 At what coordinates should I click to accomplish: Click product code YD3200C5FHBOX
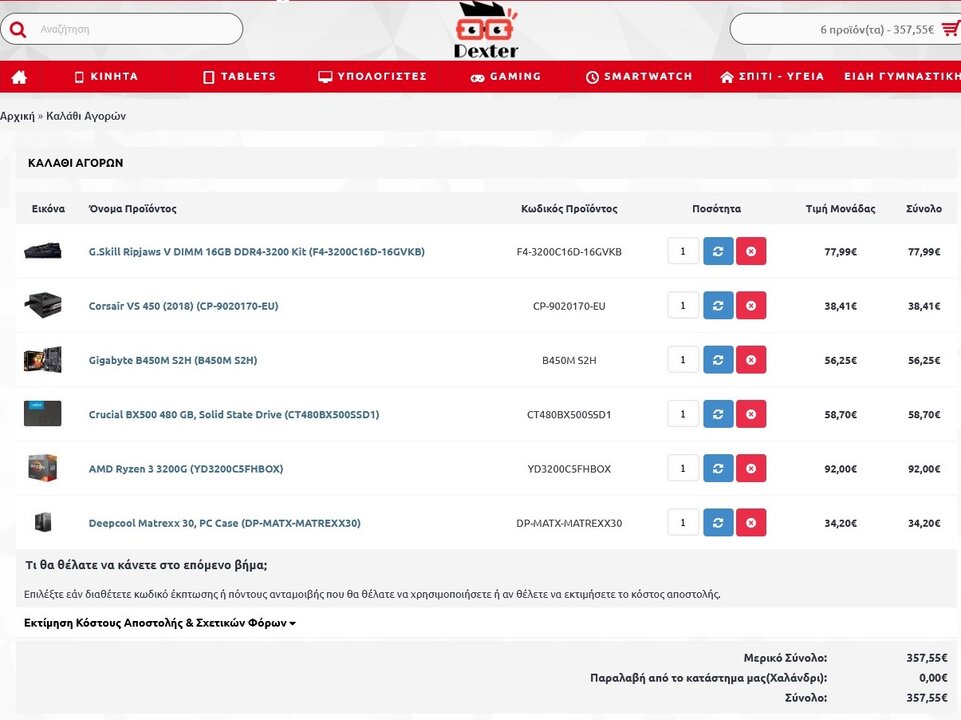point(569,469)
